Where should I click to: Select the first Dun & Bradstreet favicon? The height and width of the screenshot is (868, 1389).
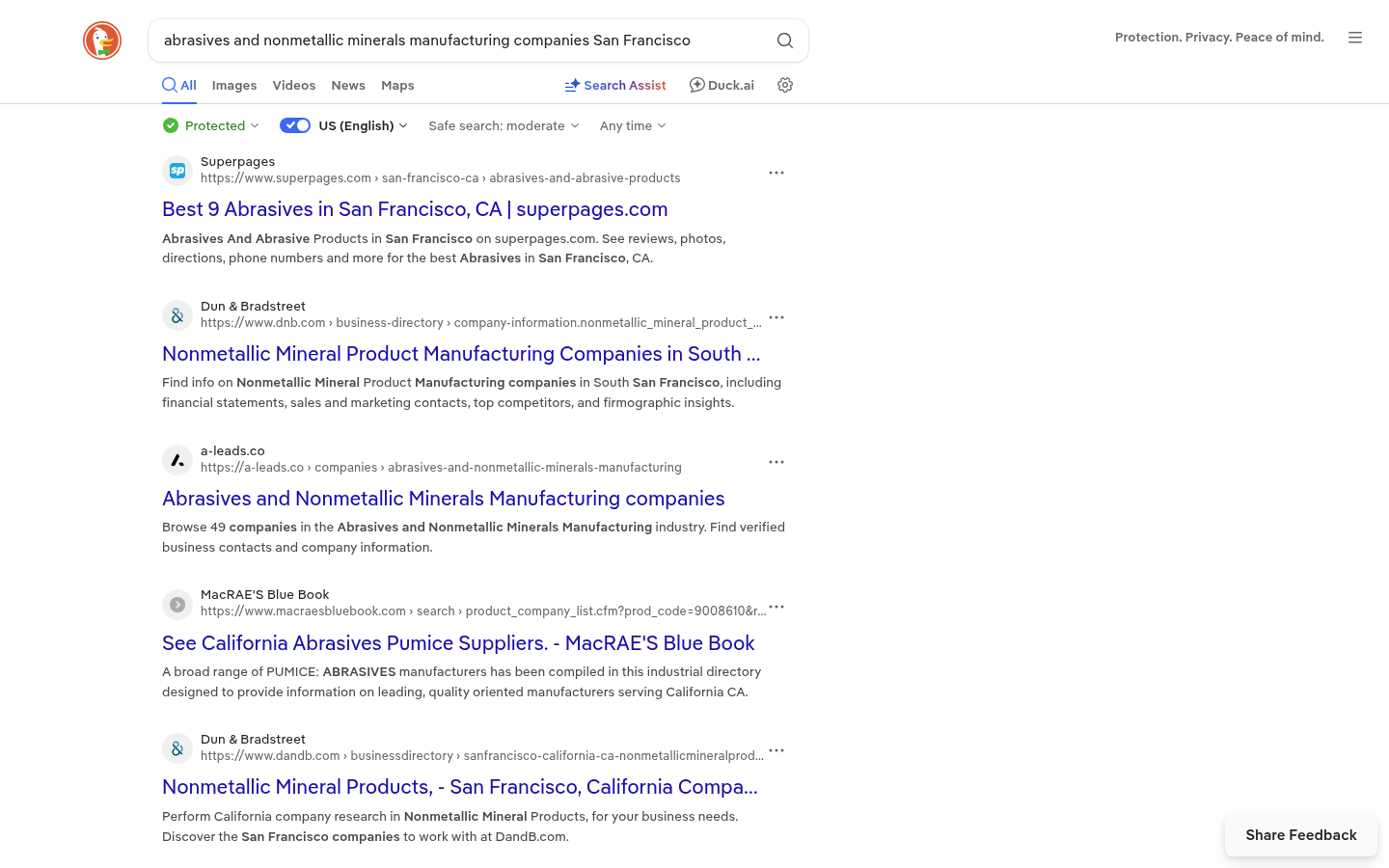point(177,315)
